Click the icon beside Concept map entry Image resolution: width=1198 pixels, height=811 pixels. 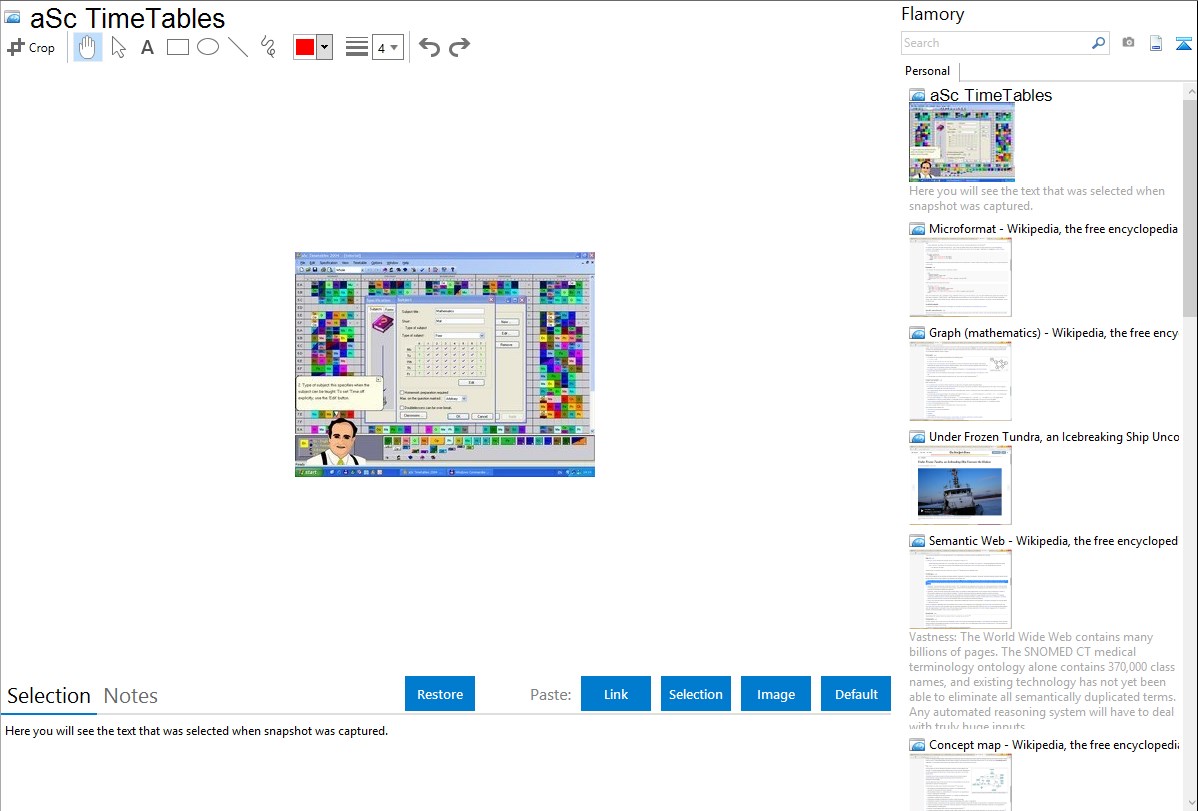(917, 744)
